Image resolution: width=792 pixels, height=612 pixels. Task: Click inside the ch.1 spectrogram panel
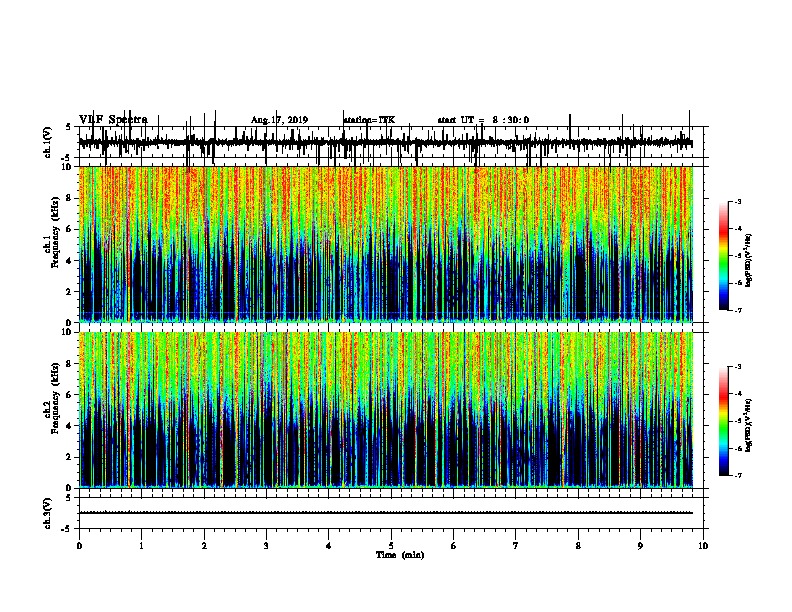[x=386, y=244]
